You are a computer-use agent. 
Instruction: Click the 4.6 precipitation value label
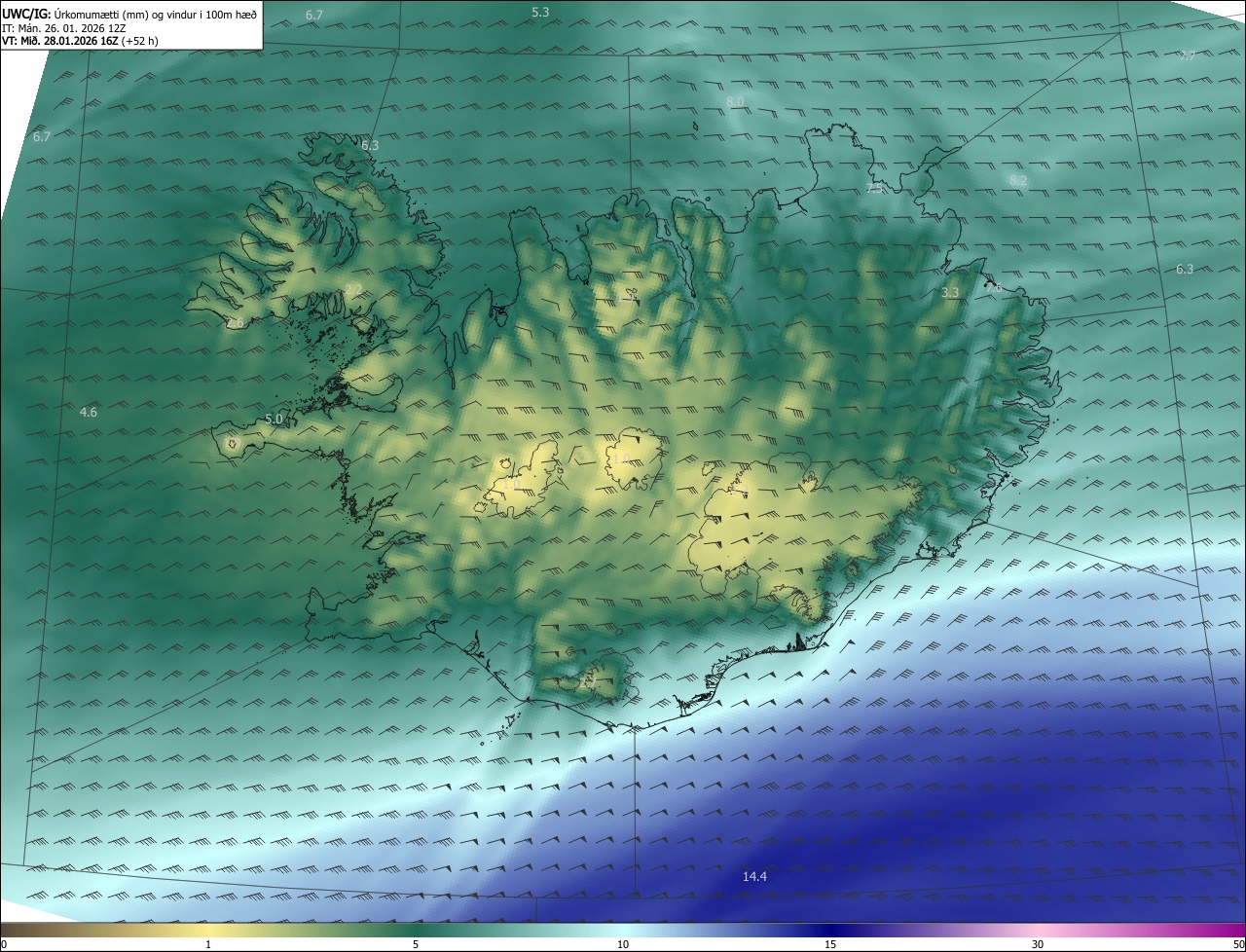pyautogui.click(x=89, y=413)
